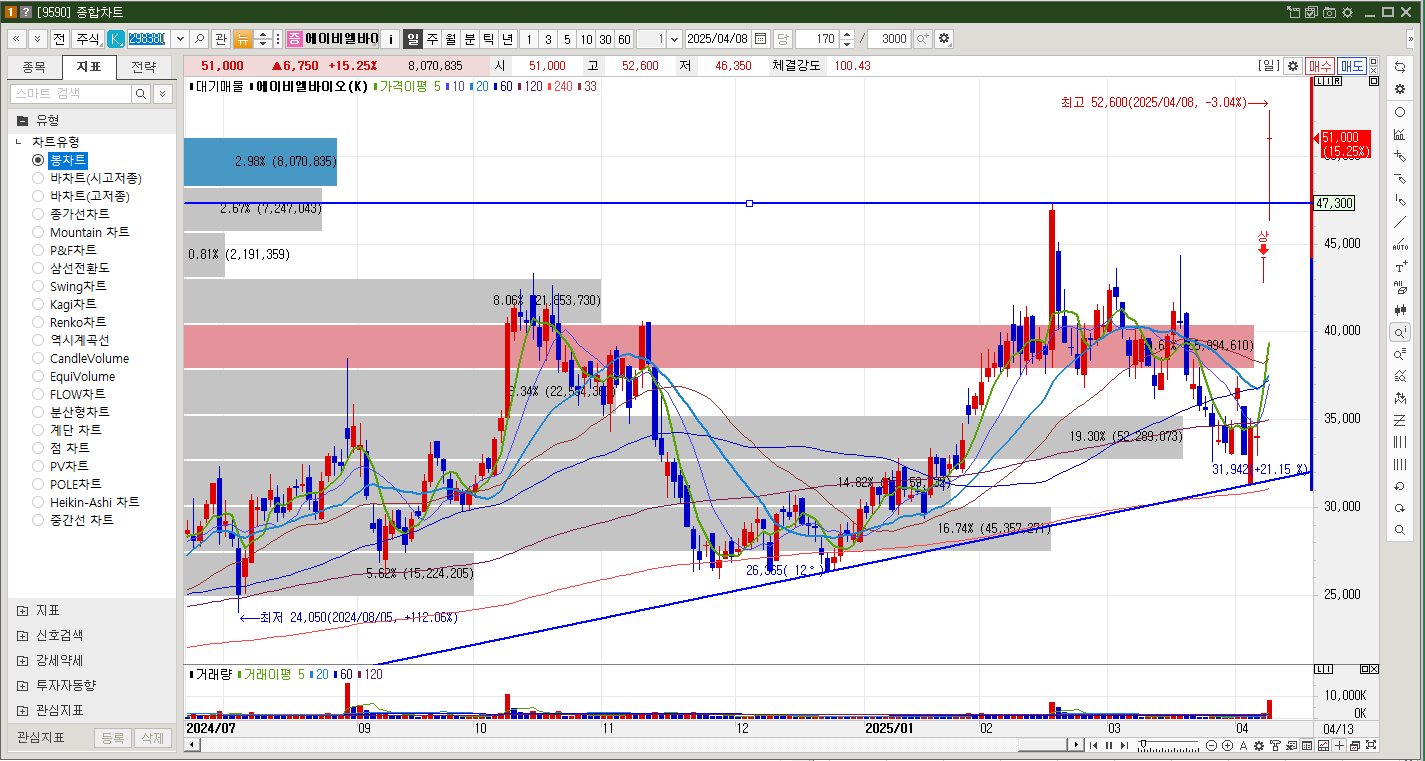
Task: Click the blue 매도 sell button
Action: coord(1353,65)
